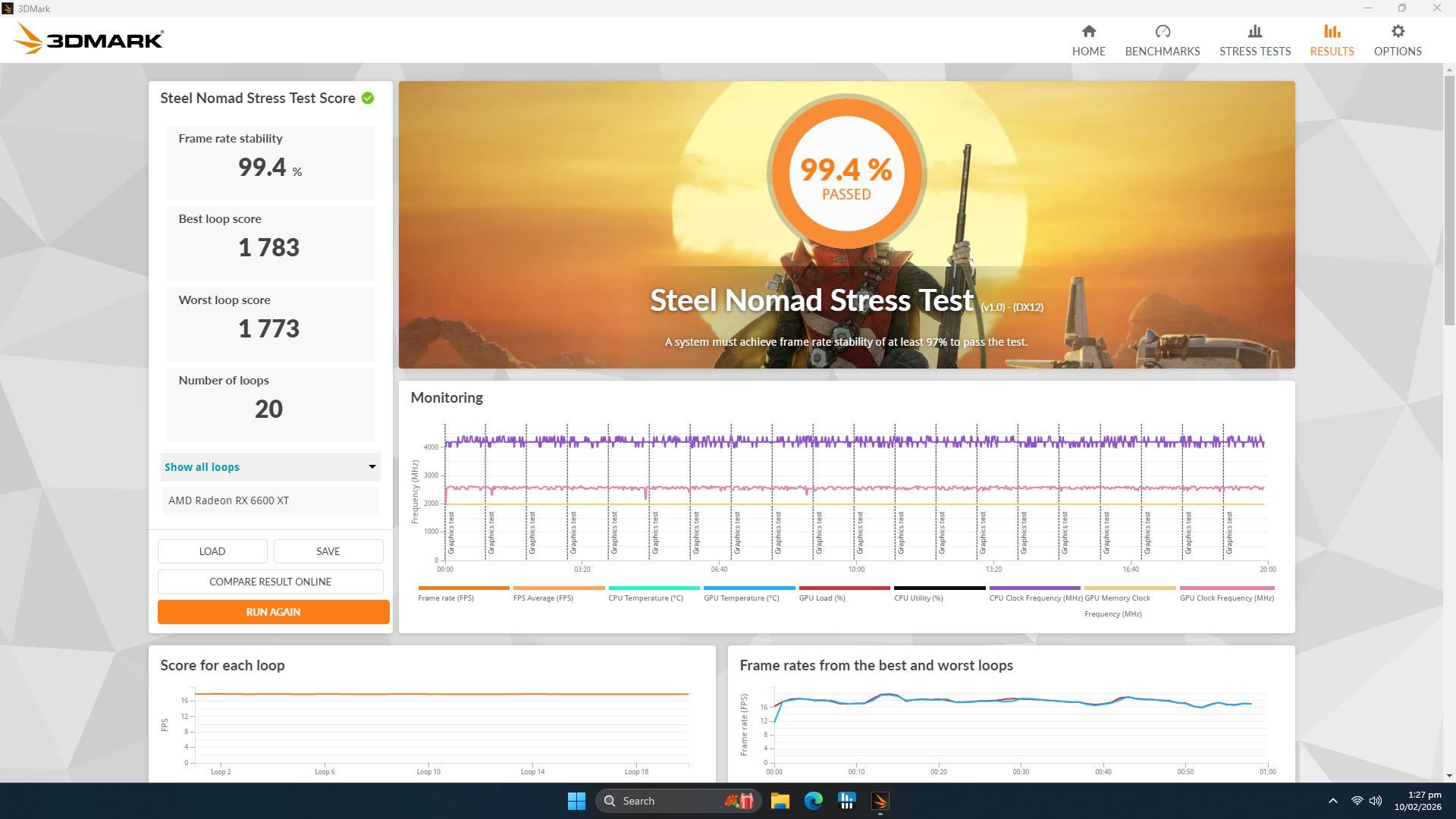Click COMPARE RESULT ONLINE button
The height and width of the screenshot is (819, 1456).
click(271, 582)
